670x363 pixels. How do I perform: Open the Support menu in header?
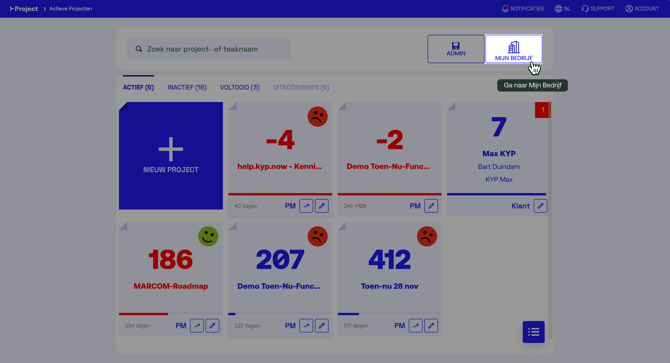click(x=597, y=9)
